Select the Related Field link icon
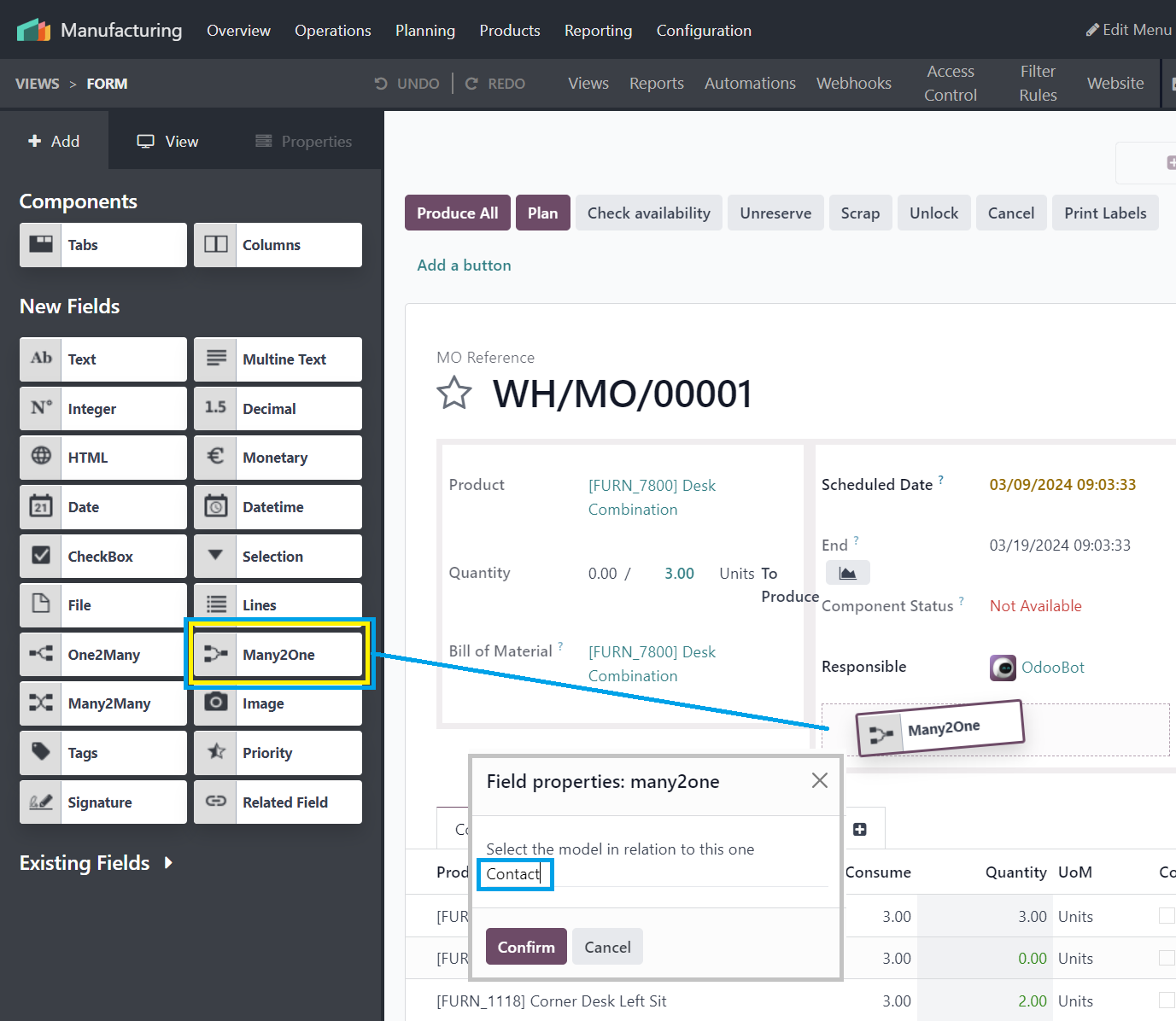Screen dimensions: 1176x1021 click(x=216, y=802)
